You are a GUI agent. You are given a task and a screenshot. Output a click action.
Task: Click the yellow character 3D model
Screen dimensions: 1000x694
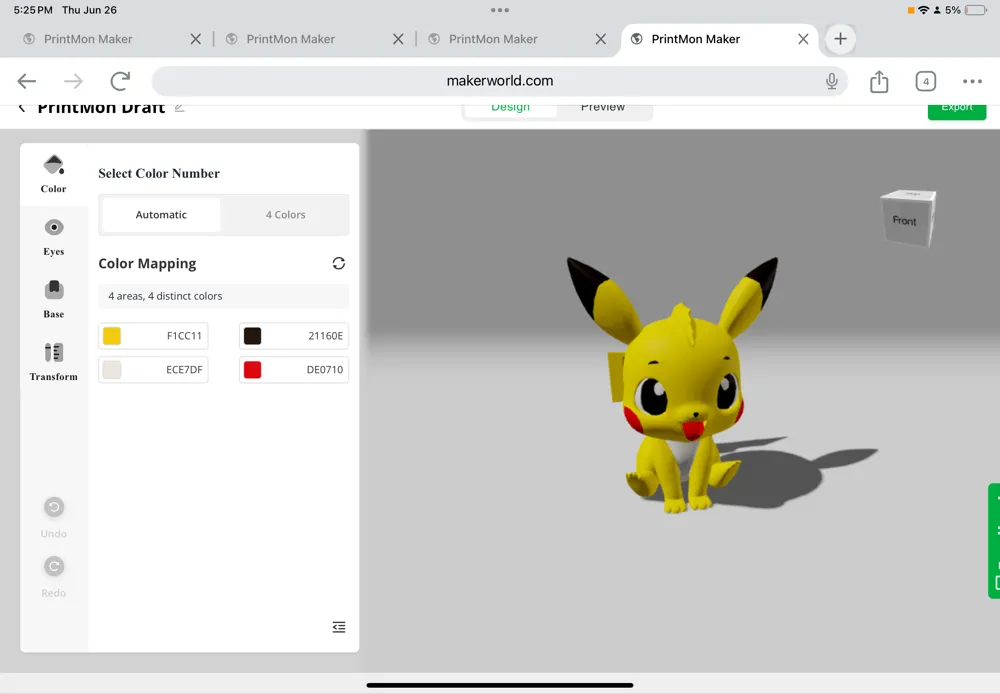(x=682, y=389)
